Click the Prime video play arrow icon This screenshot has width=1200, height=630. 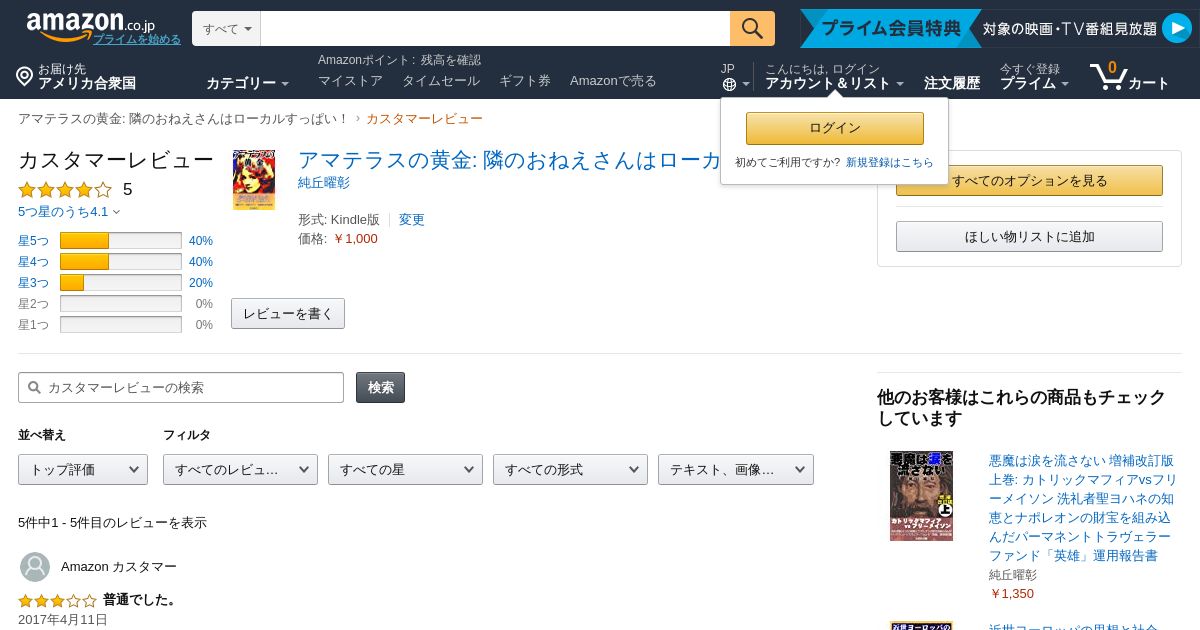pos(1176,28)
